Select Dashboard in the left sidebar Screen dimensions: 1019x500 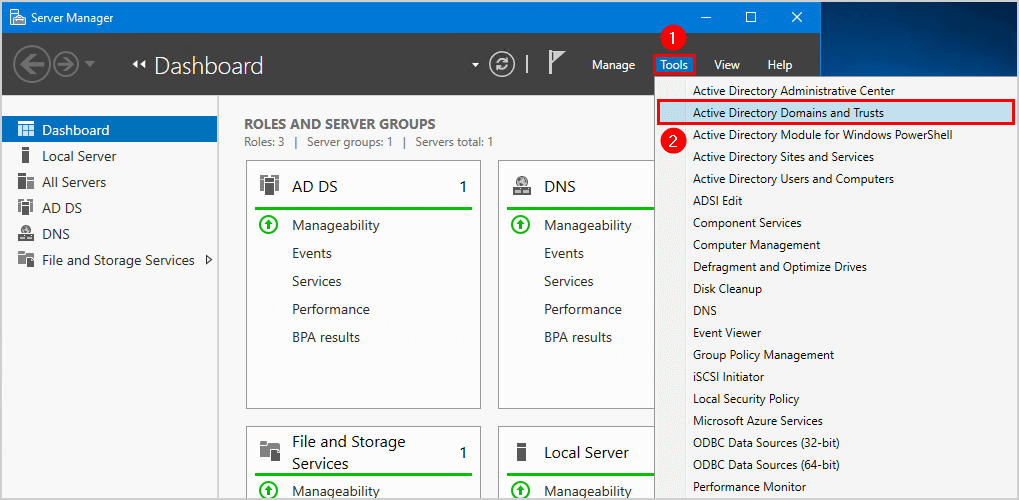point(109,130)
